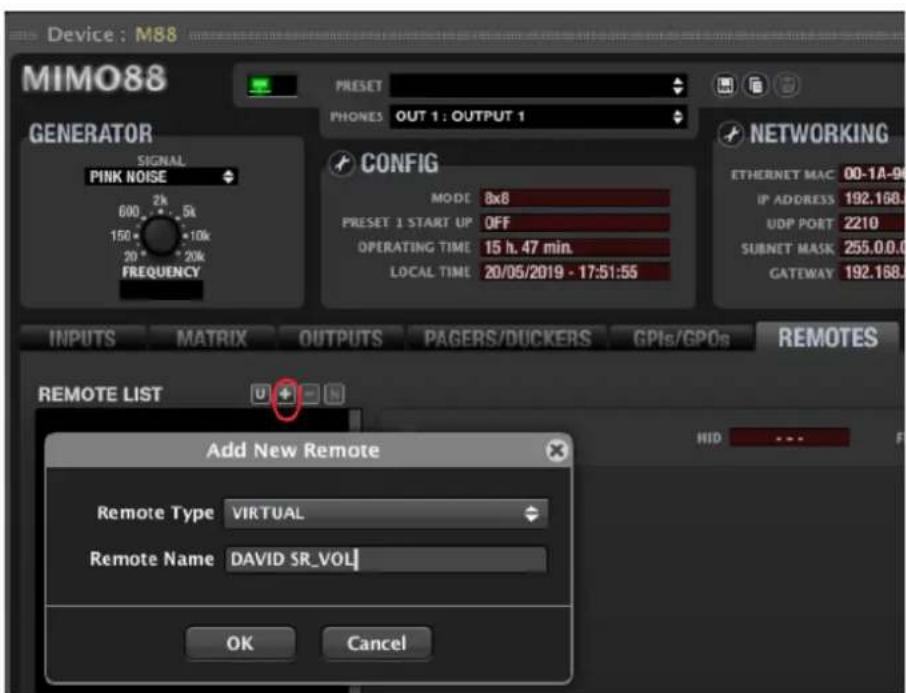
Task: Open the PHONES output dropdown
Action: (539, 117)
